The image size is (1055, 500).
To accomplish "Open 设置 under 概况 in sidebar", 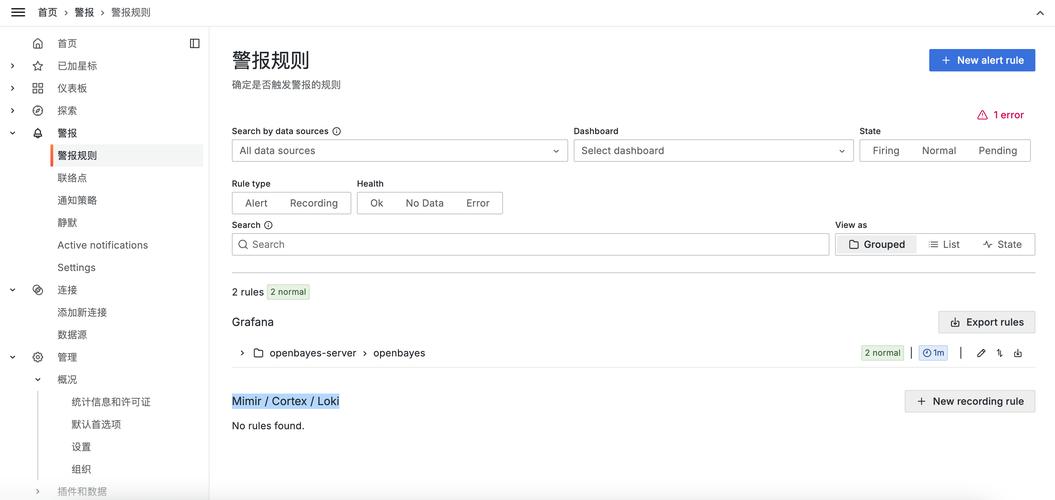I will tap(81, 447).
